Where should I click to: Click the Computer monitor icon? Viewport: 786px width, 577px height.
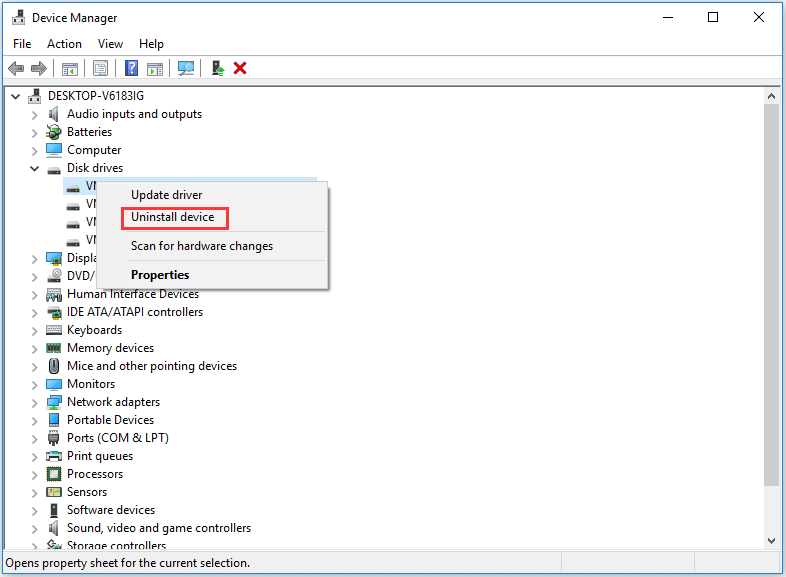54,150
